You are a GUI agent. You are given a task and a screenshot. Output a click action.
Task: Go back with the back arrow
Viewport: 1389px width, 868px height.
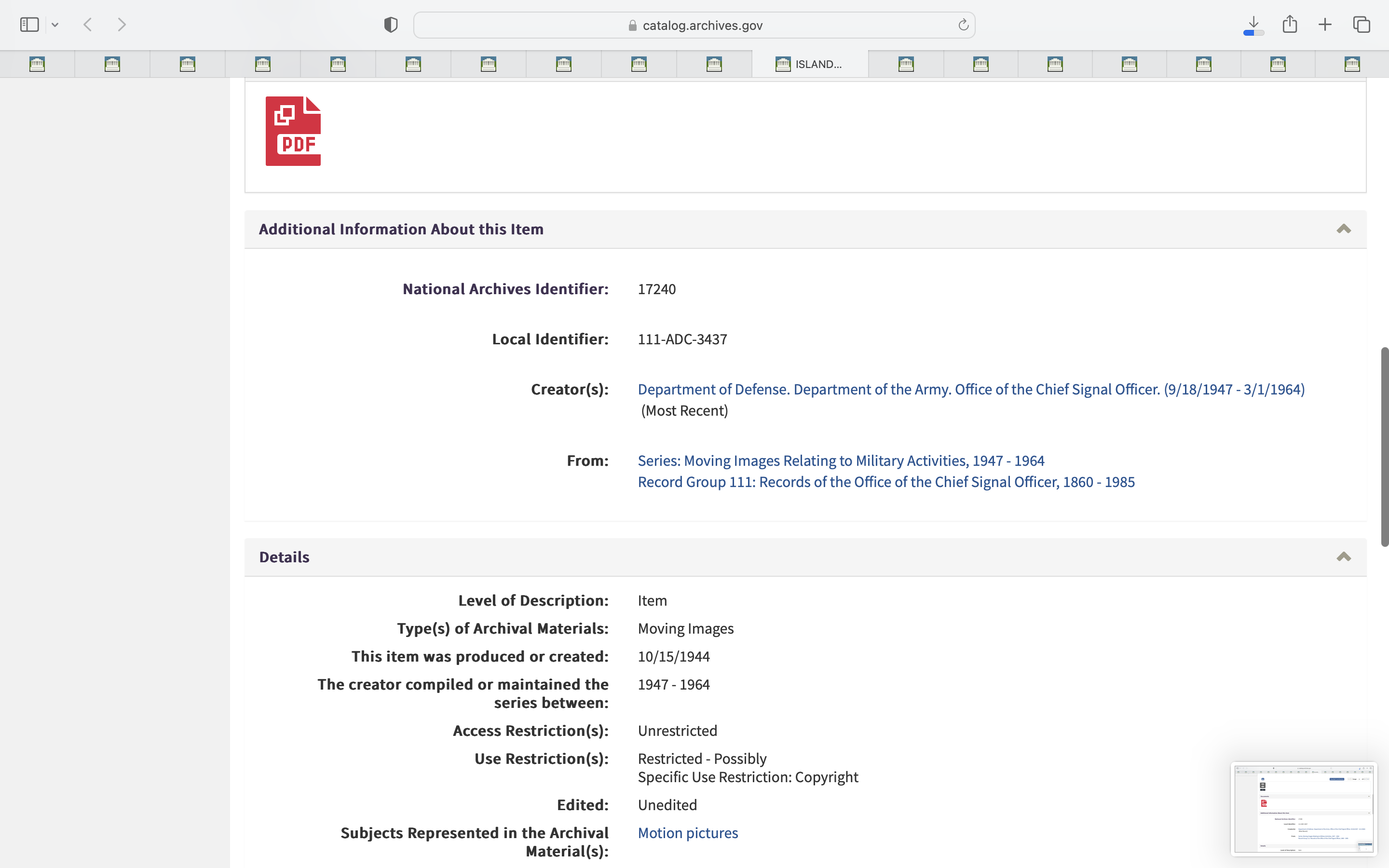[x=88, y=25]
